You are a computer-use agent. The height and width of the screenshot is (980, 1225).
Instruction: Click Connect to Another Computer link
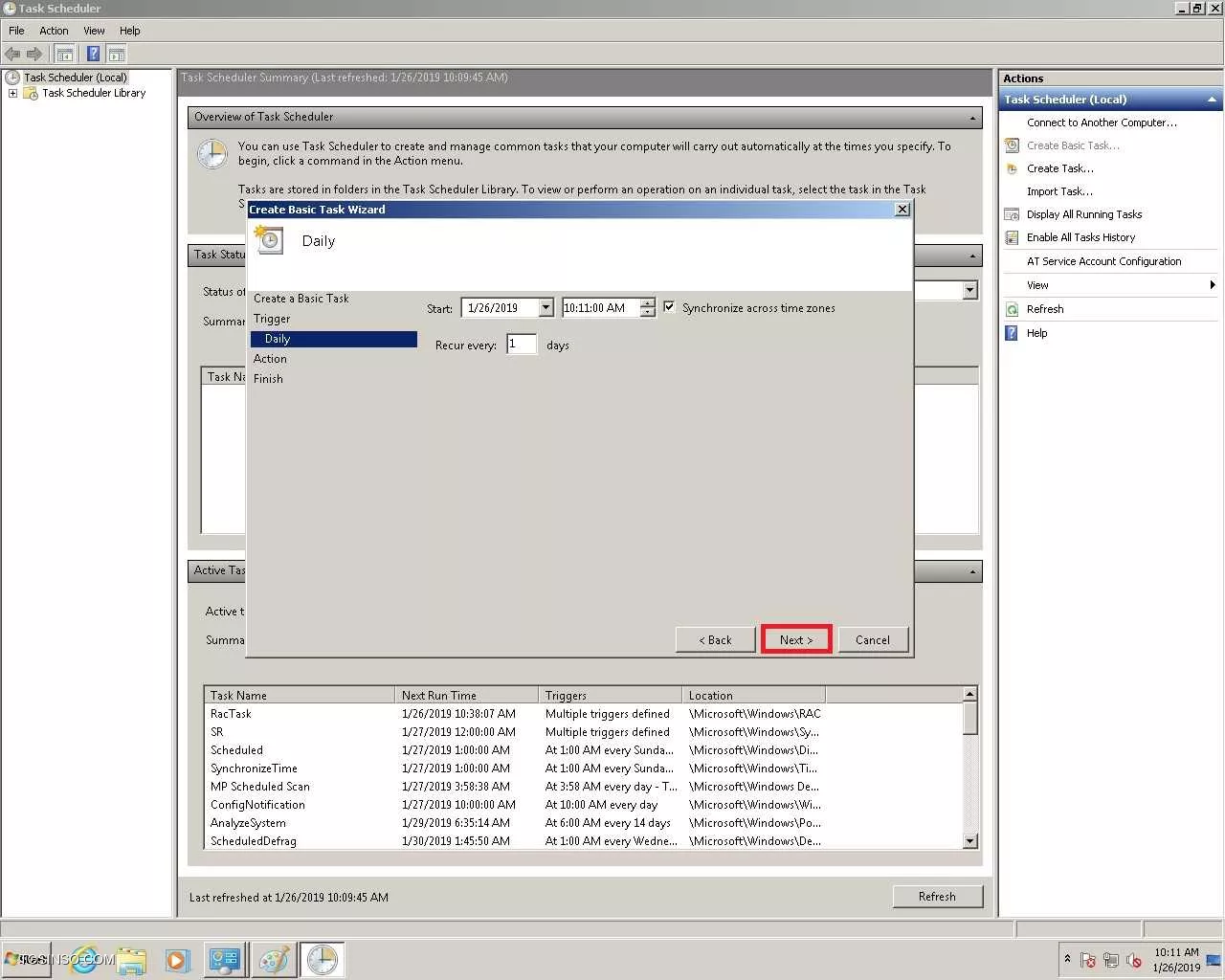point(1102,122)
